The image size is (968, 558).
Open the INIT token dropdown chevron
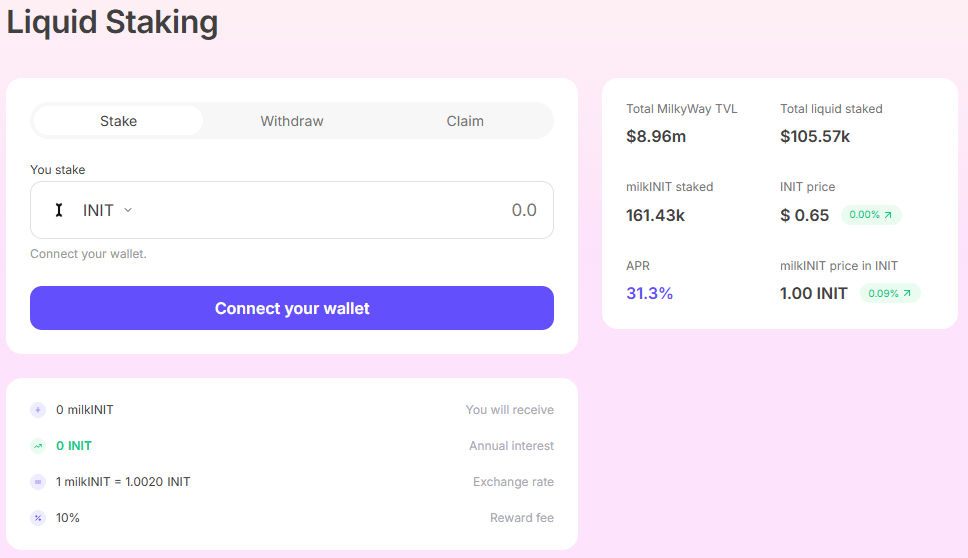pyautogui.click(x=128, y=210)
